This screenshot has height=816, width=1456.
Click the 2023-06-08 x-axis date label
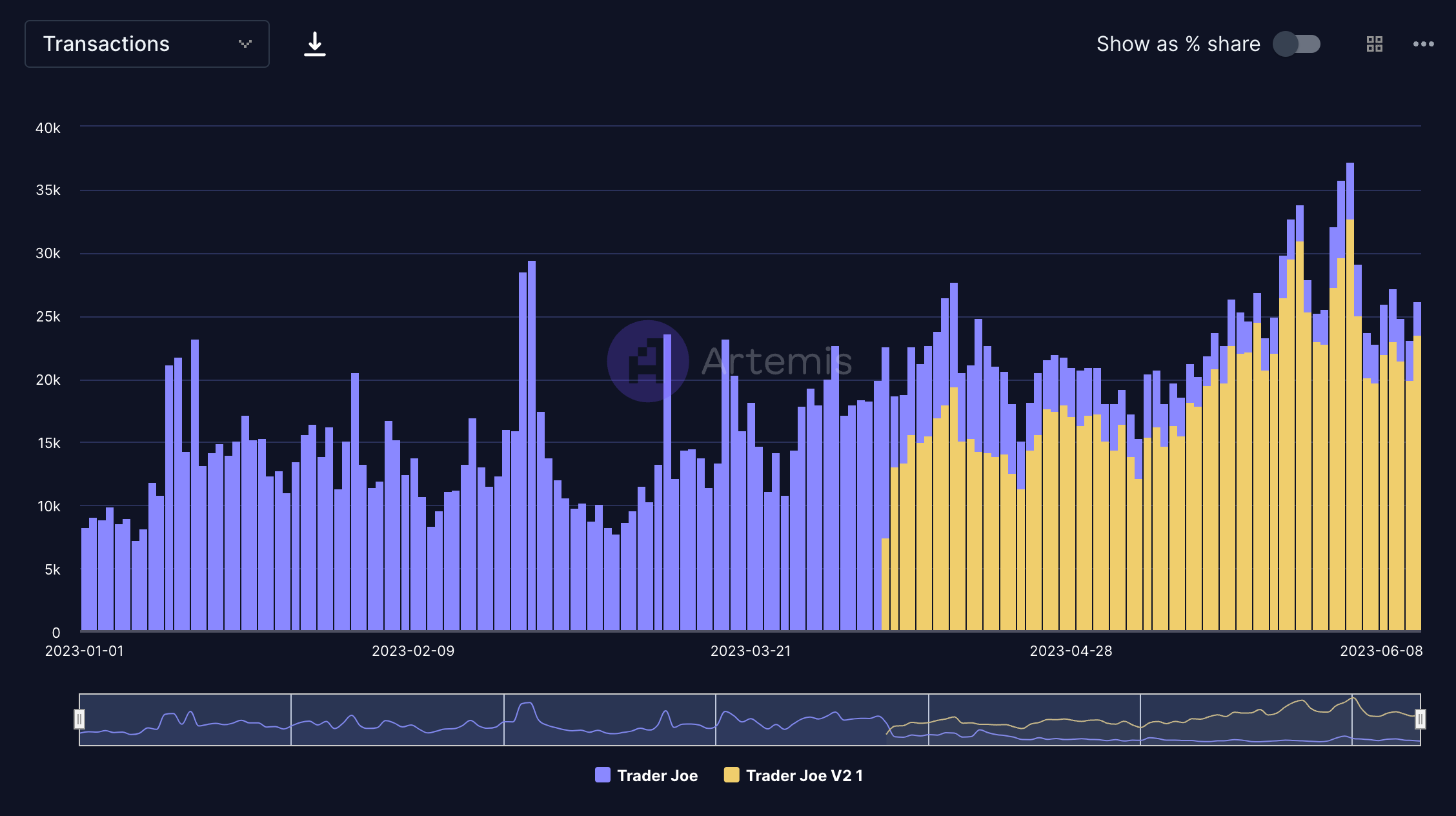pos(1380,651)
